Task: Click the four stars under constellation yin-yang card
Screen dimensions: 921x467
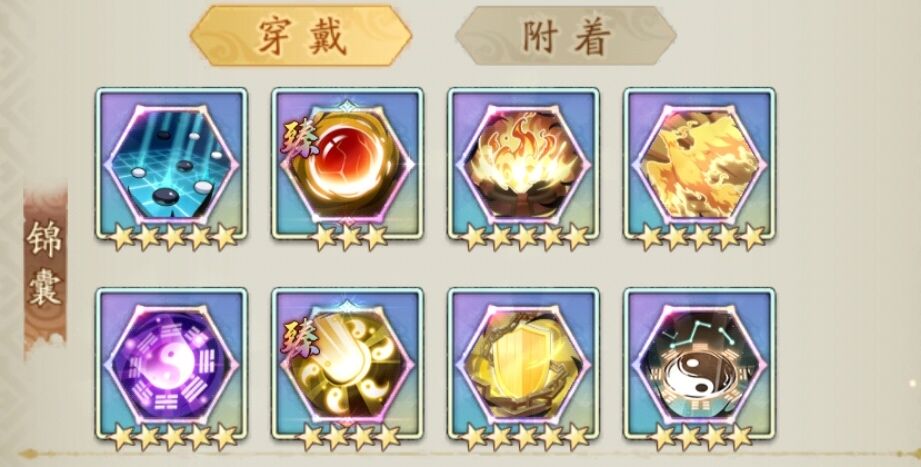Action: [x=701, y=436]
